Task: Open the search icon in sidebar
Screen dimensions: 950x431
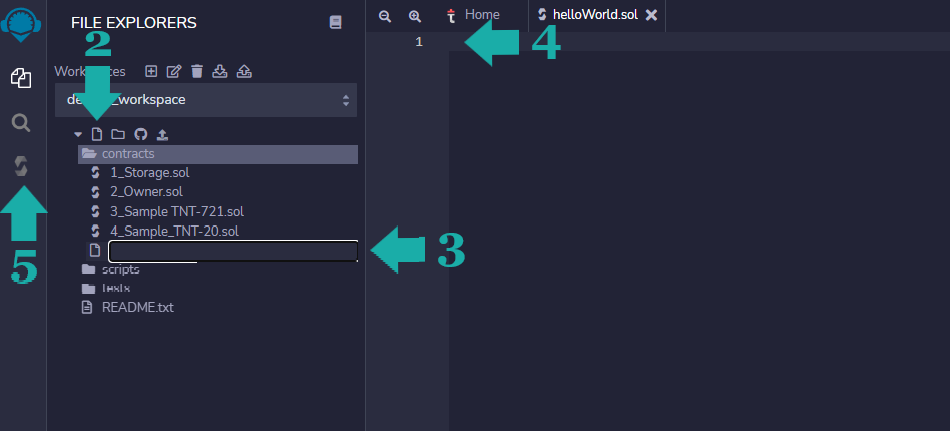Action: point(21,123)
